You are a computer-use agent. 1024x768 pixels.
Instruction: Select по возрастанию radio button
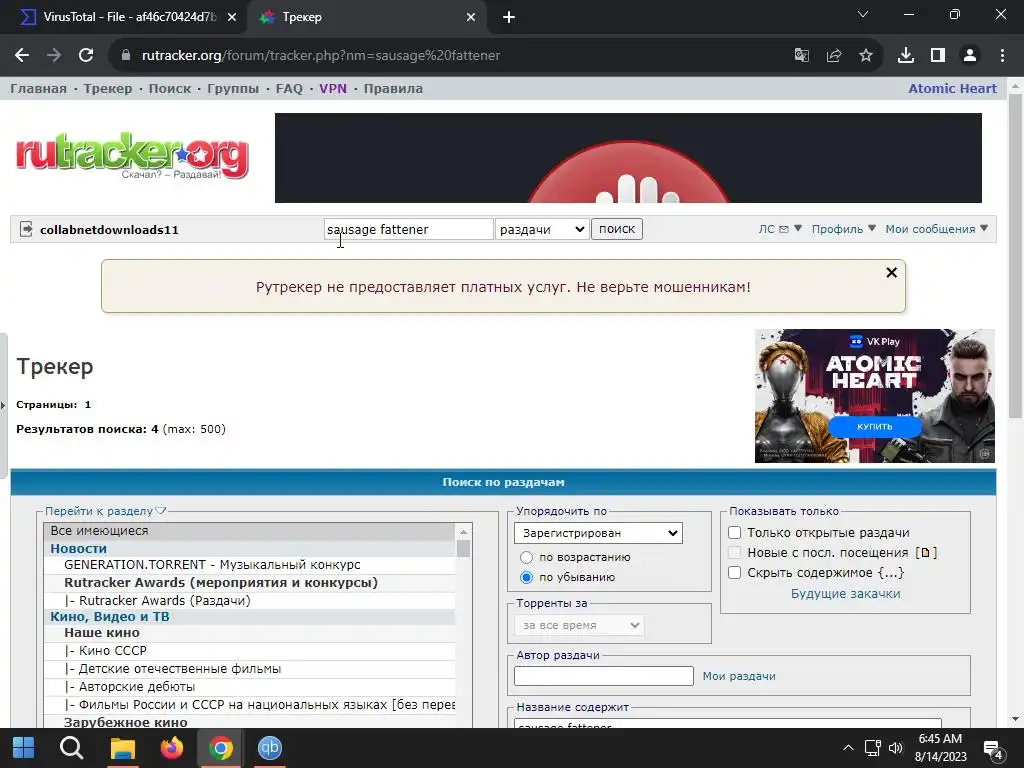pos(526,558)
